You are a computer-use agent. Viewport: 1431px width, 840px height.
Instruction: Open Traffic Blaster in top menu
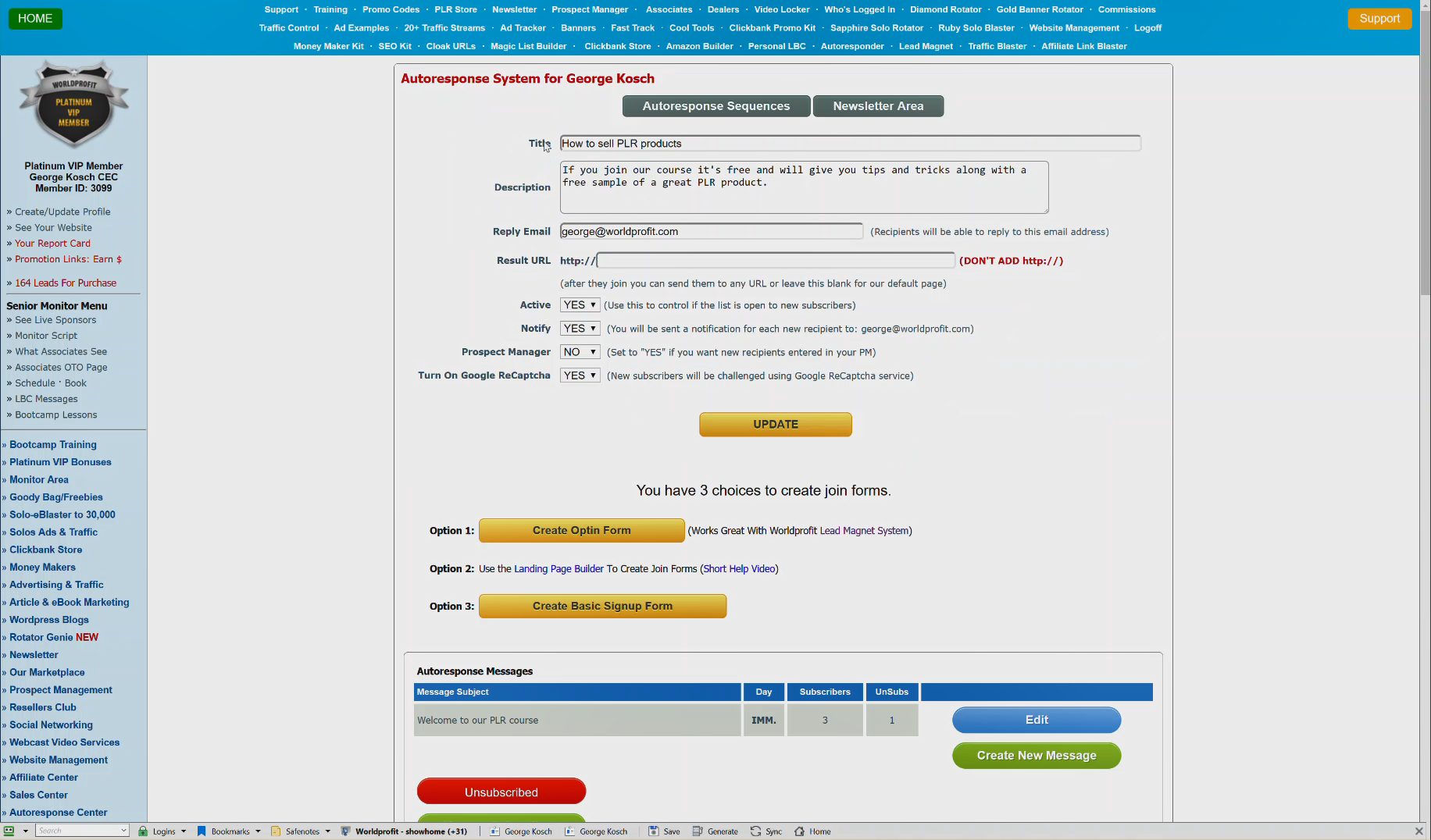[x=997, y=46]
